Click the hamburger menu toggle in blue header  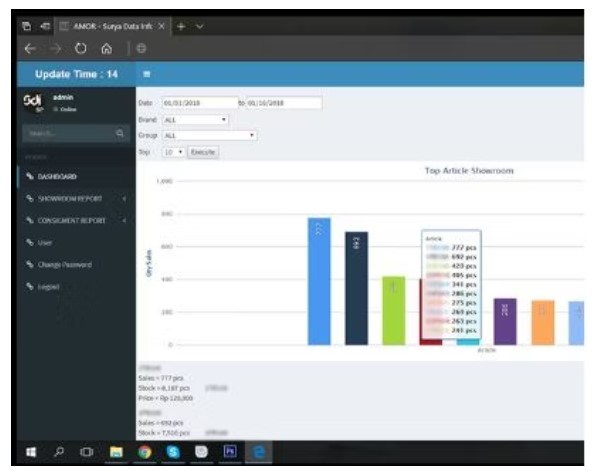[146, 74]
